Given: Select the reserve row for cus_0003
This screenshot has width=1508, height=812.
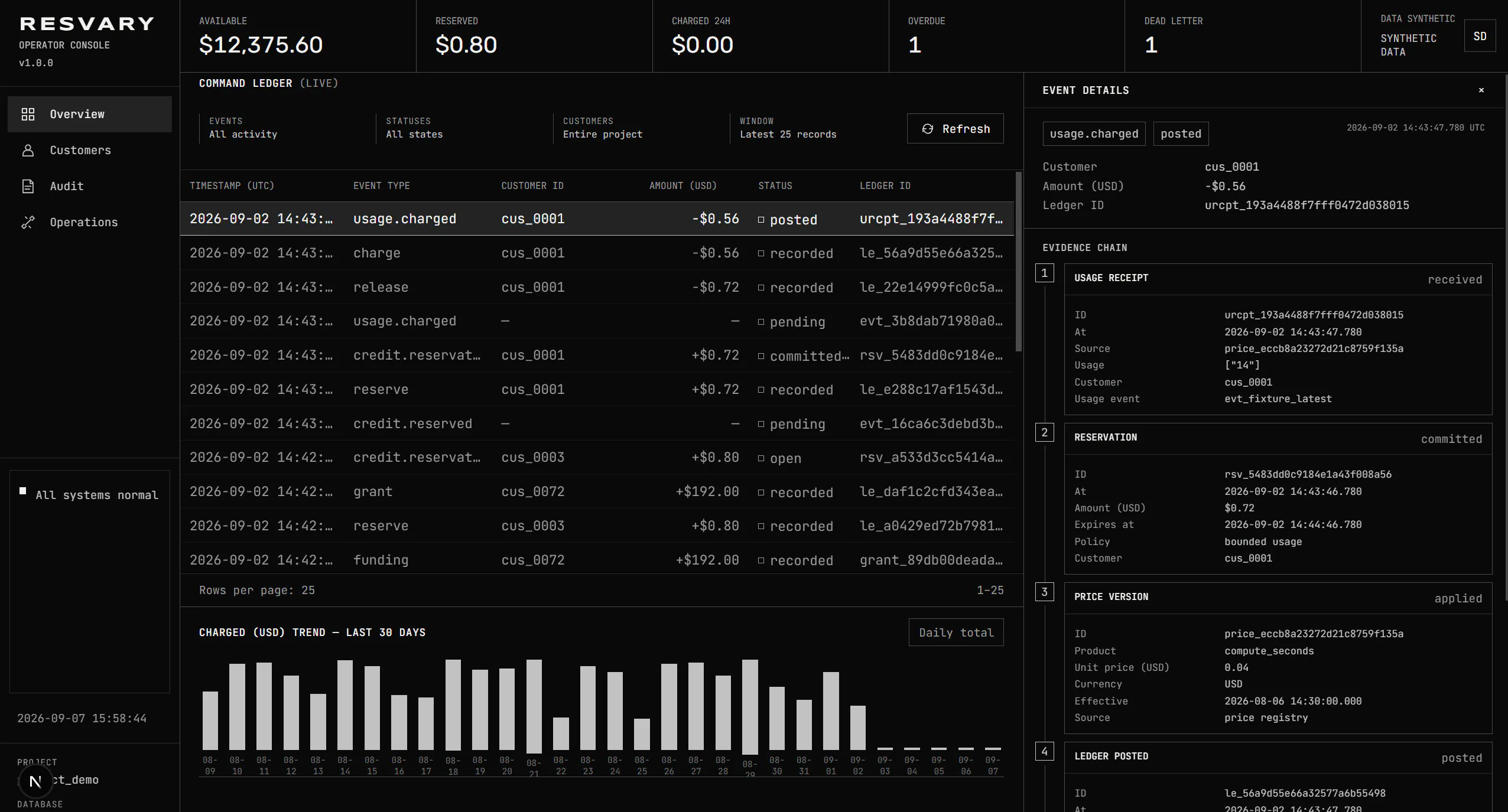Looking at the screenshot, I should pos(597,526).
